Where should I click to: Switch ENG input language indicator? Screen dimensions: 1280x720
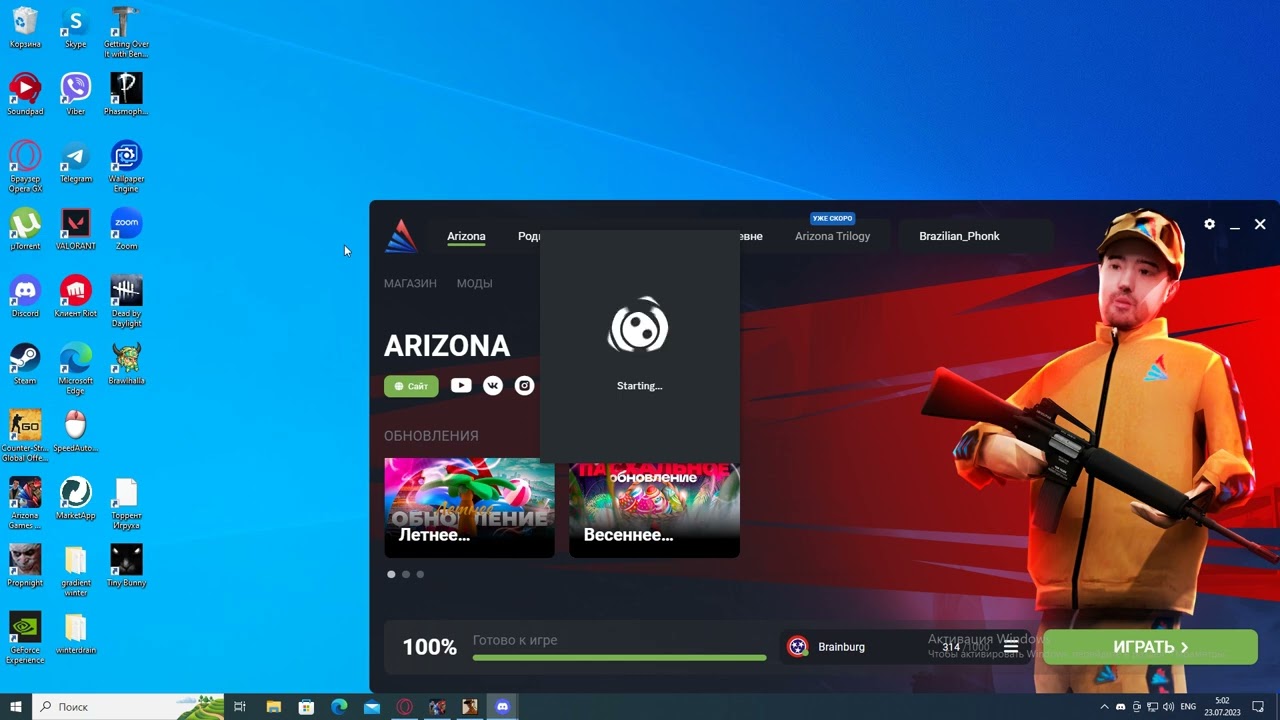click(x=1190, y=707)
